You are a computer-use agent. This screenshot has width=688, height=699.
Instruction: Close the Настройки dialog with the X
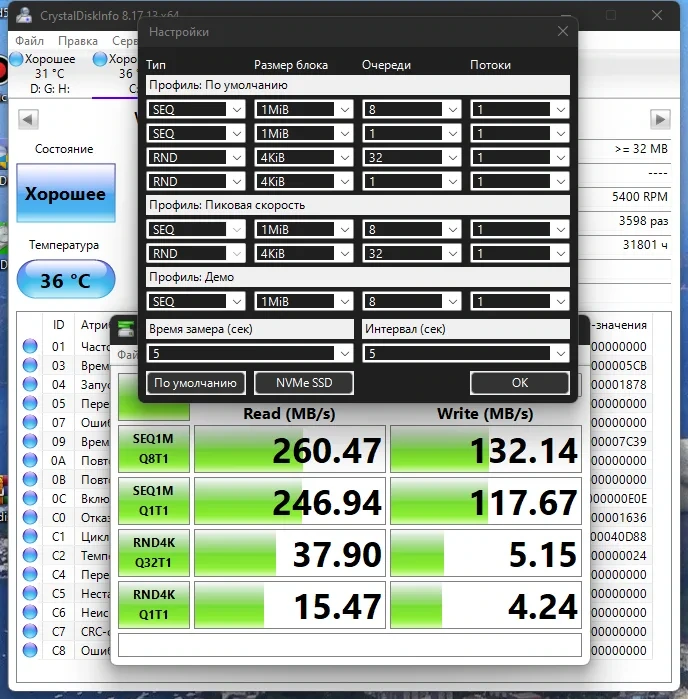[x=563, y=31]
